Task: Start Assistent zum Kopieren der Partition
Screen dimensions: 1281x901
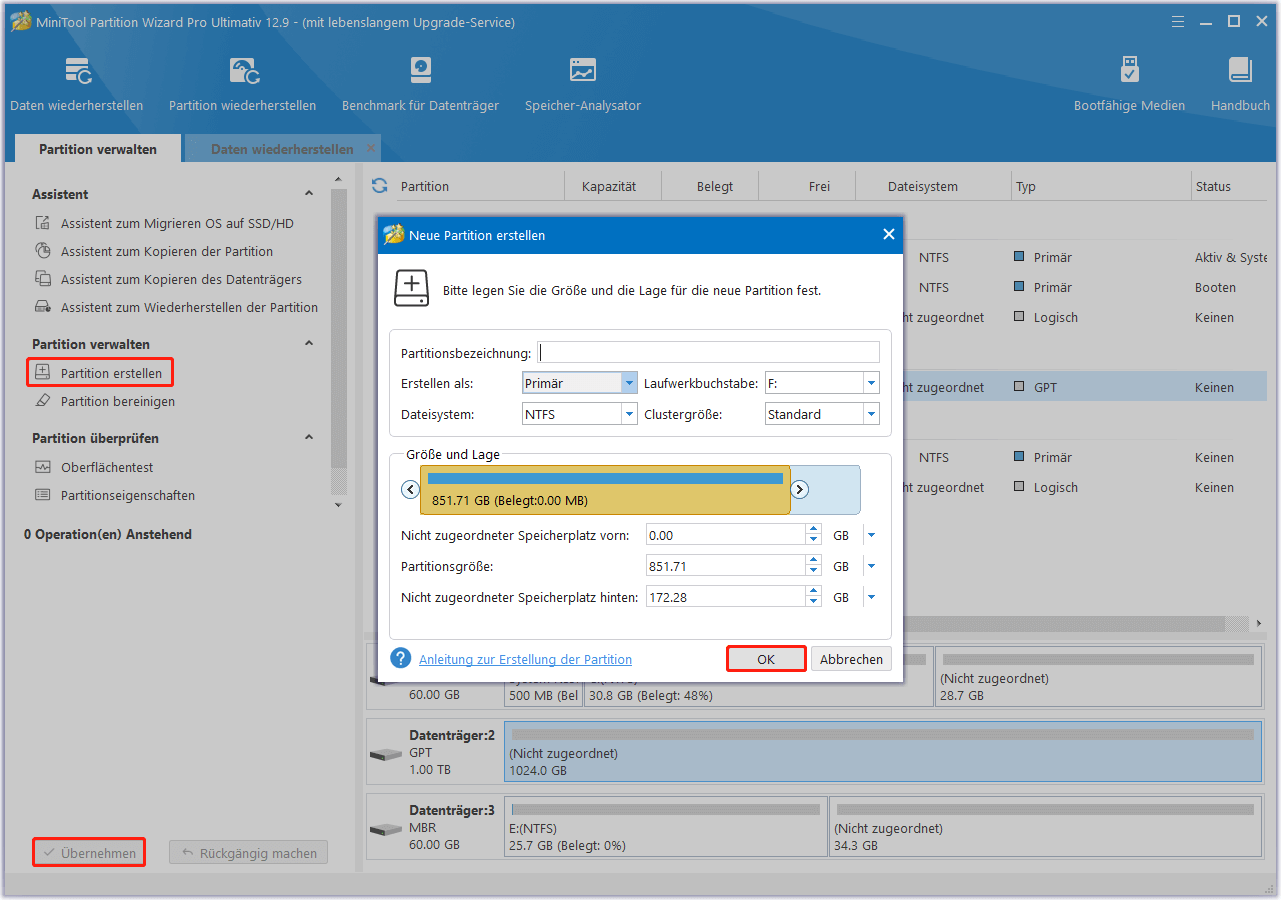Action: click(154, 252)
